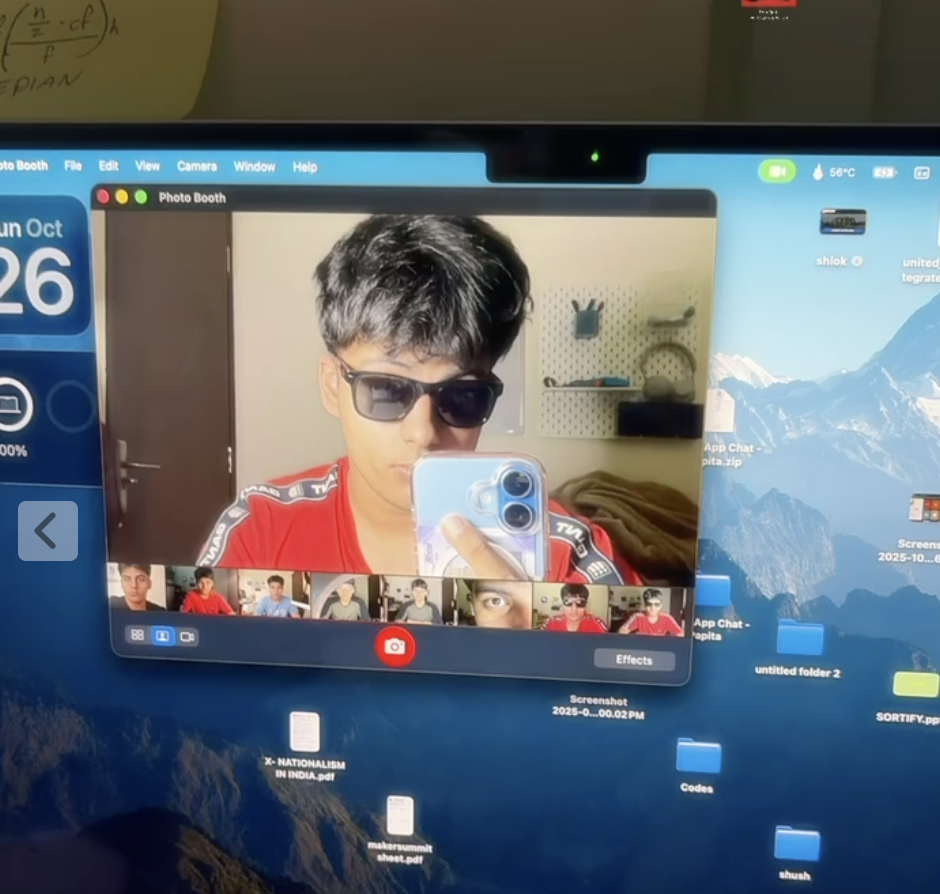Click the back arrow overlay button

pos(47,531)
